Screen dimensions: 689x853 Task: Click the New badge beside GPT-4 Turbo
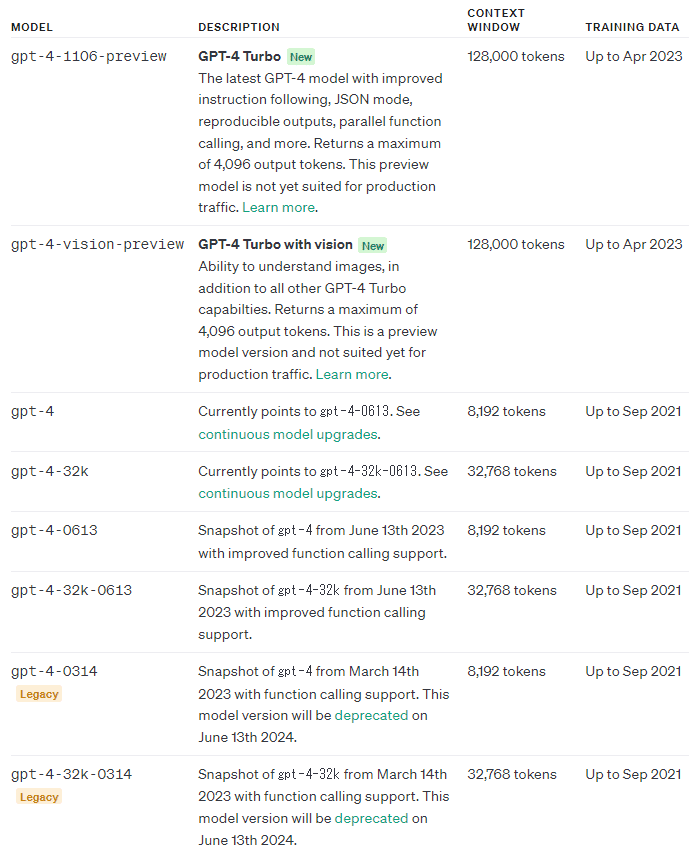[x=301, y=57]
